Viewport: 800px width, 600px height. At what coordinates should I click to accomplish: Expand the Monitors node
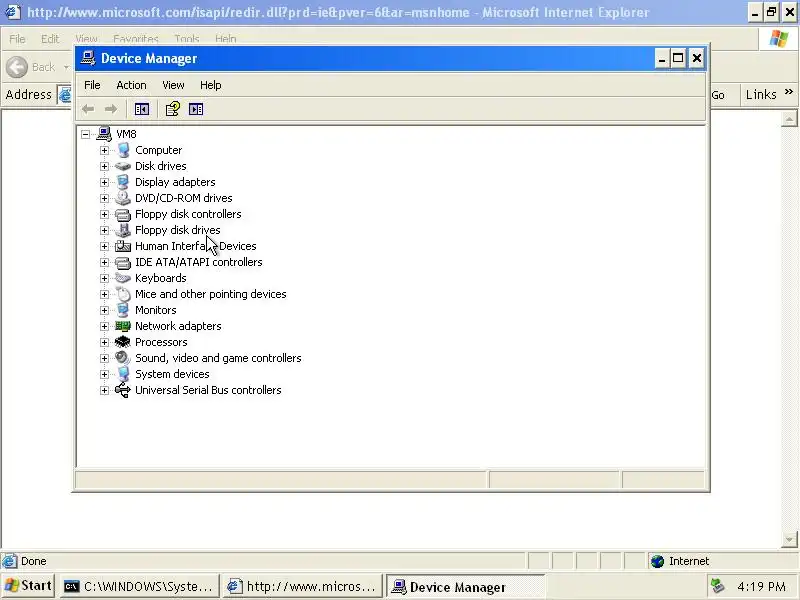(x=104, y=310)
